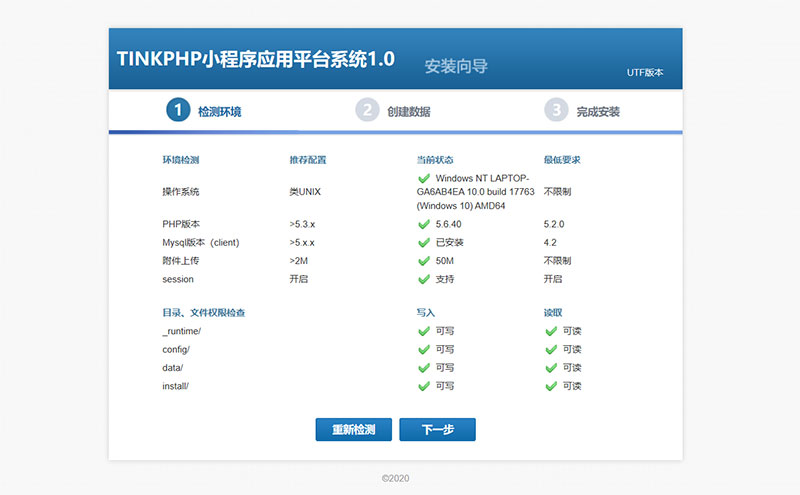Click _runtime/ writable 可写 checkmark

click(x=424, y=331)
